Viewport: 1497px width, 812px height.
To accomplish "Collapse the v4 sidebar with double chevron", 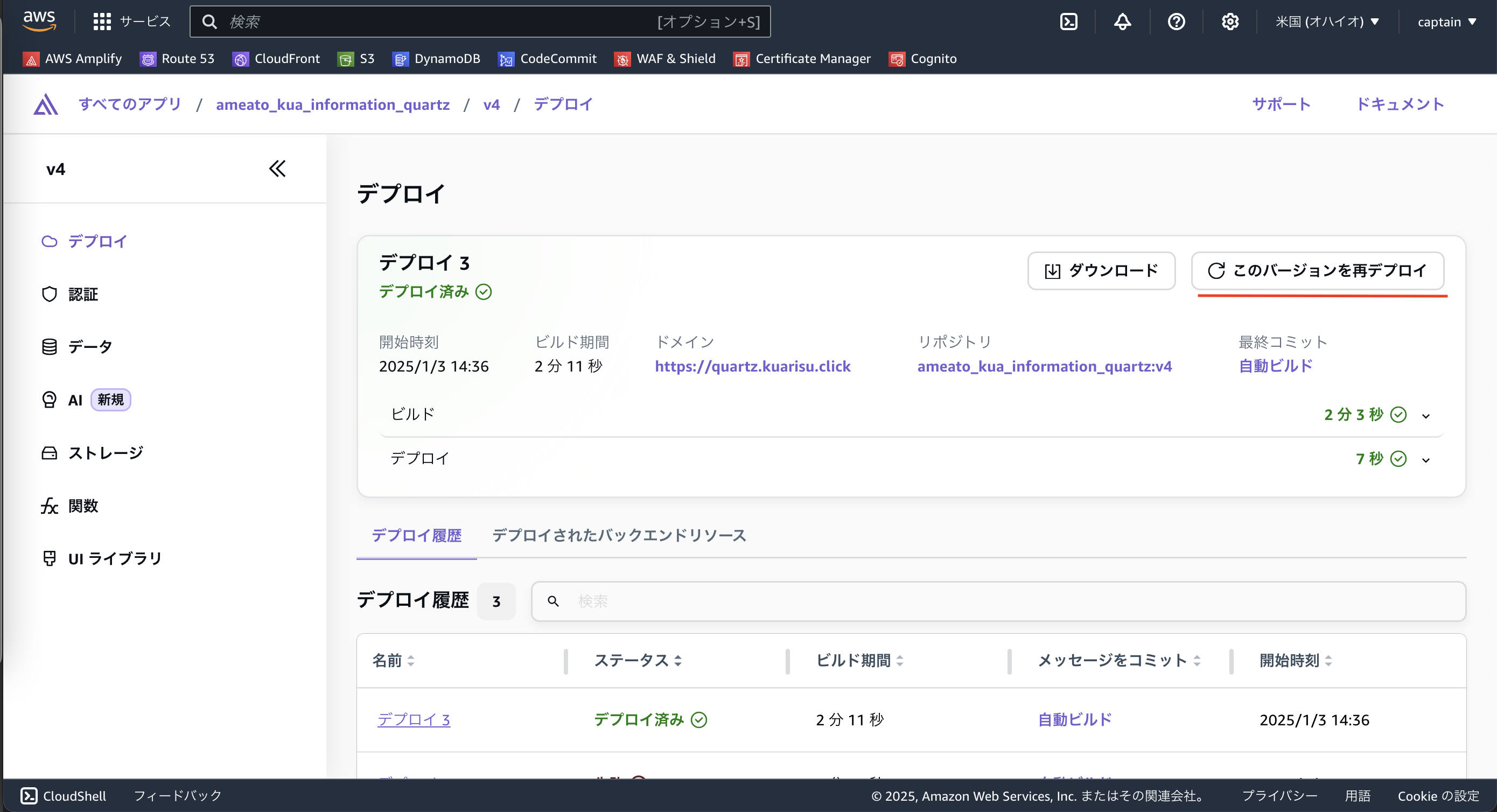I will click(277, 169).
